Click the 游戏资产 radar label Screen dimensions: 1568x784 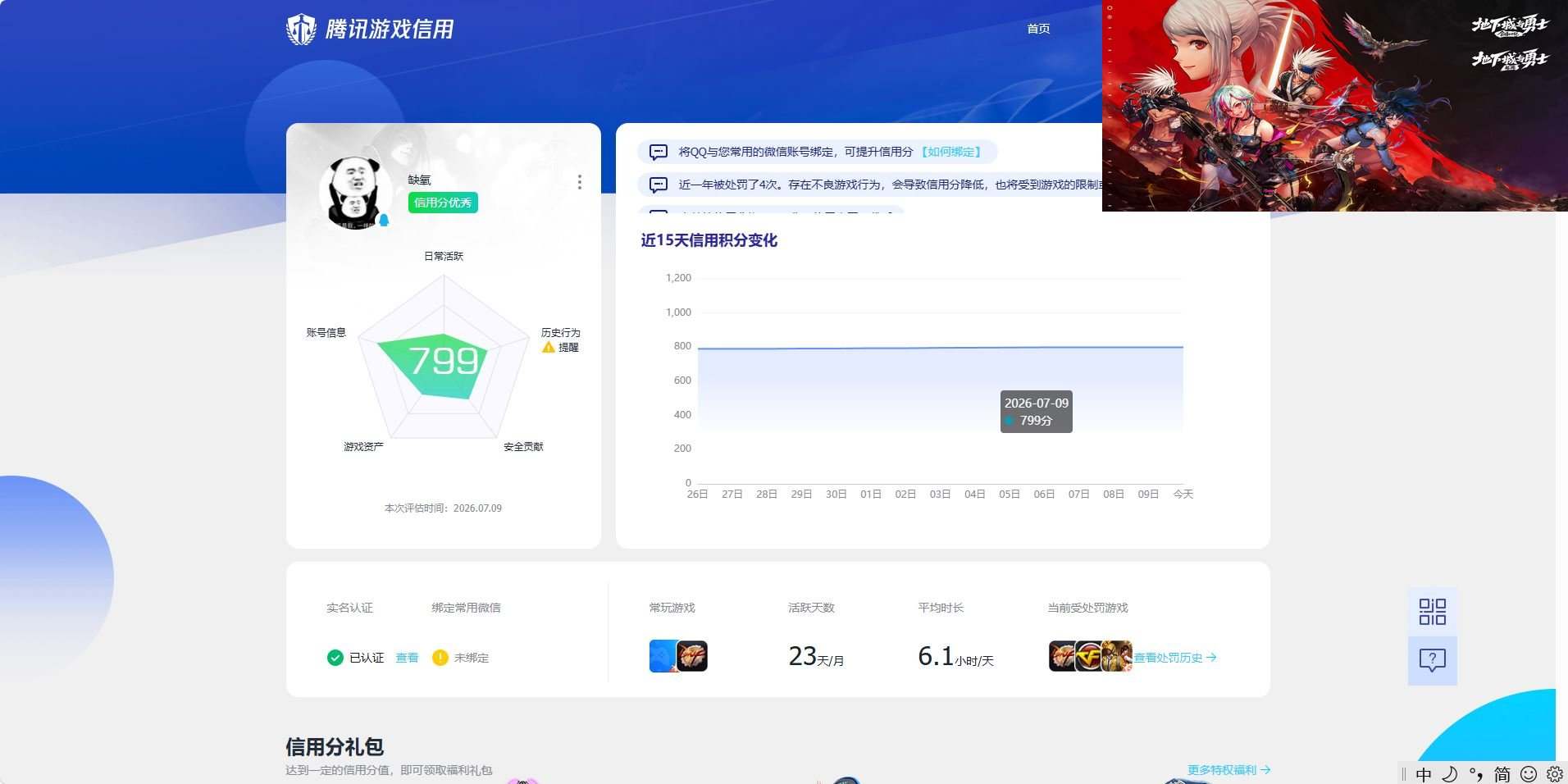[x=363, y=446]
